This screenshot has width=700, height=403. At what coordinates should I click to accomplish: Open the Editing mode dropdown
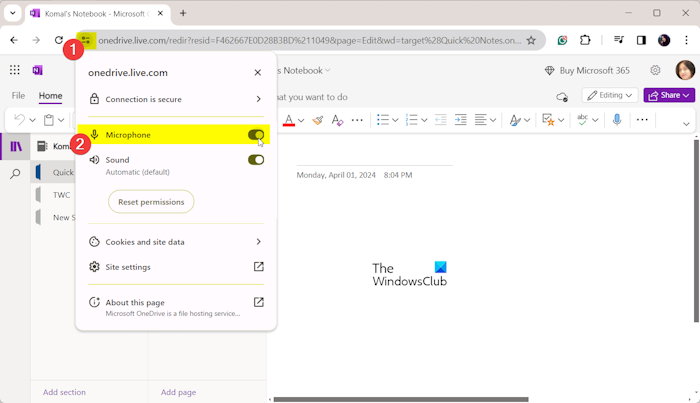pyautogui.click(x=609, y=95)
